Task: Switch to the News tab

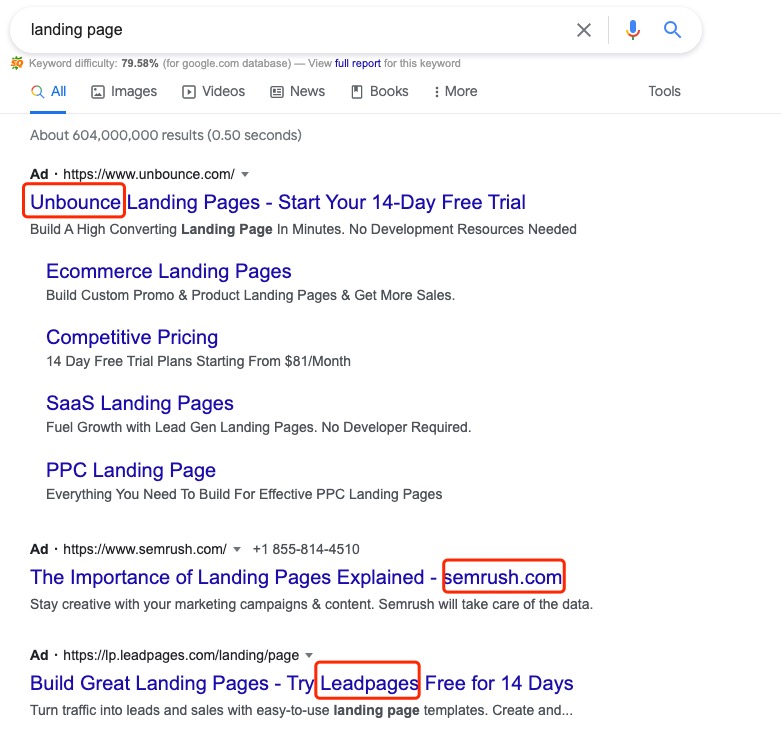Action: 298,92
